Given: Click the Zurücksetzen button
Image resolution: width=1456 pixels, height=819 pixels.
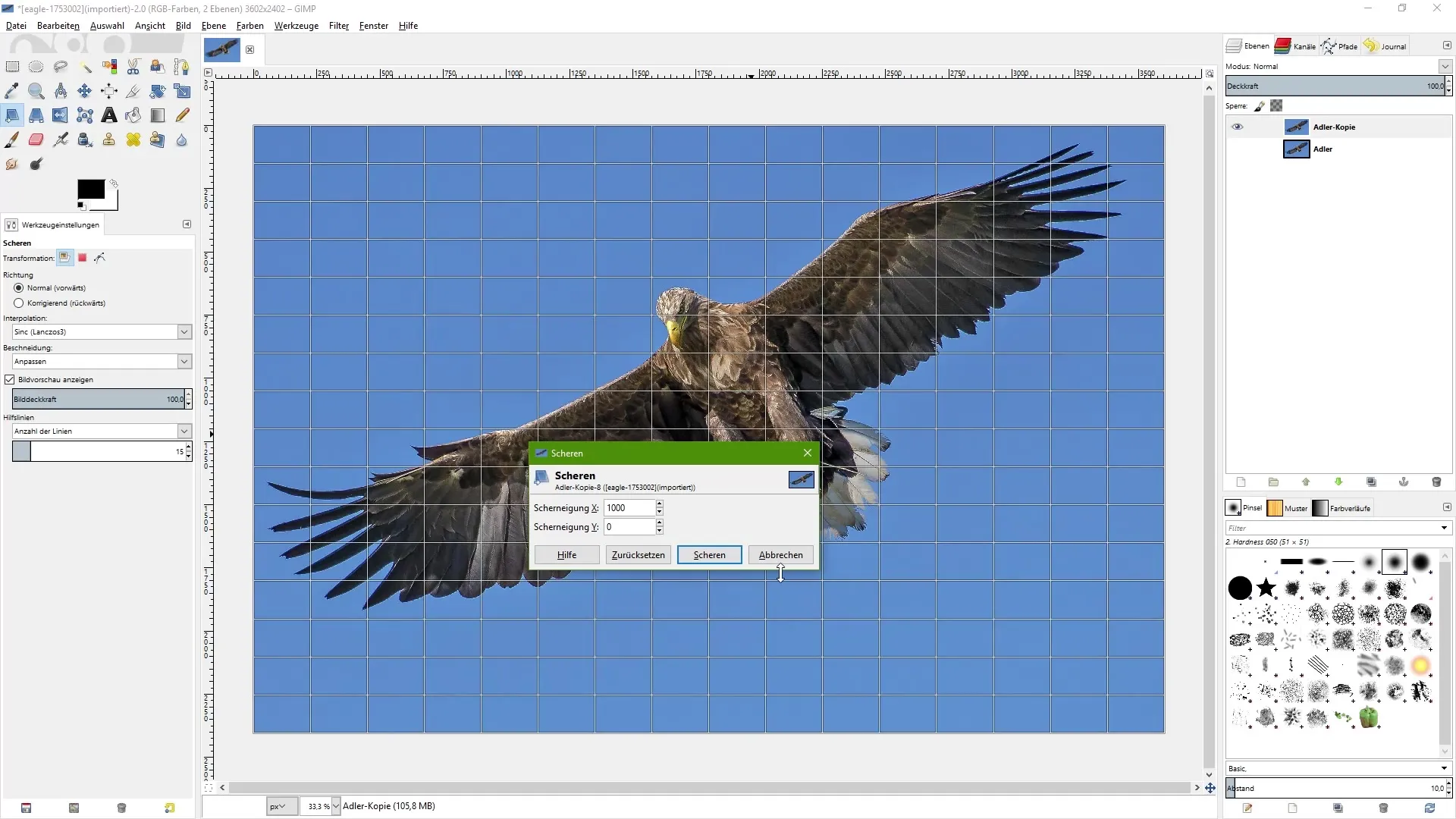Looking at the screenshot, I should pos(639,555).
